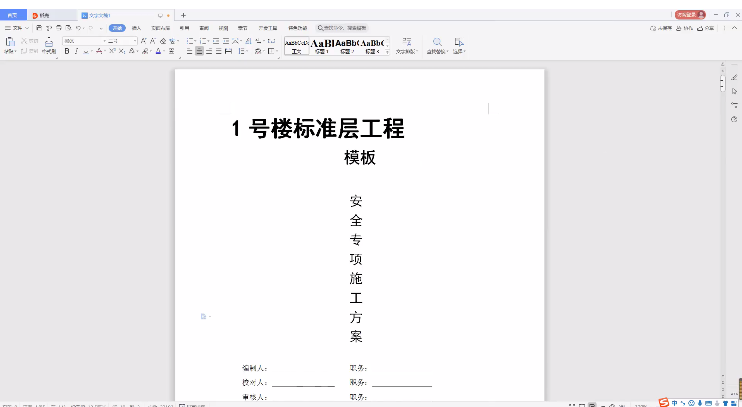Screen dimensions: 742x407
Task: Open the 审阅 (Review) ribbon tab
Action: pos(204,28)
